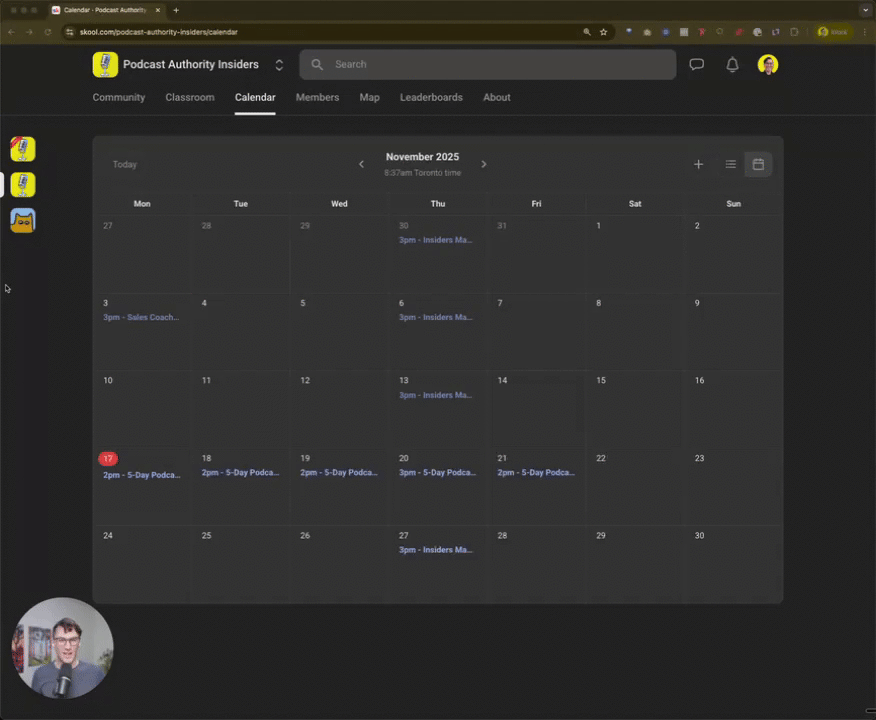Switch to month grid view
This screenshot has width=876, height=720.
click(x=758, y=164)
